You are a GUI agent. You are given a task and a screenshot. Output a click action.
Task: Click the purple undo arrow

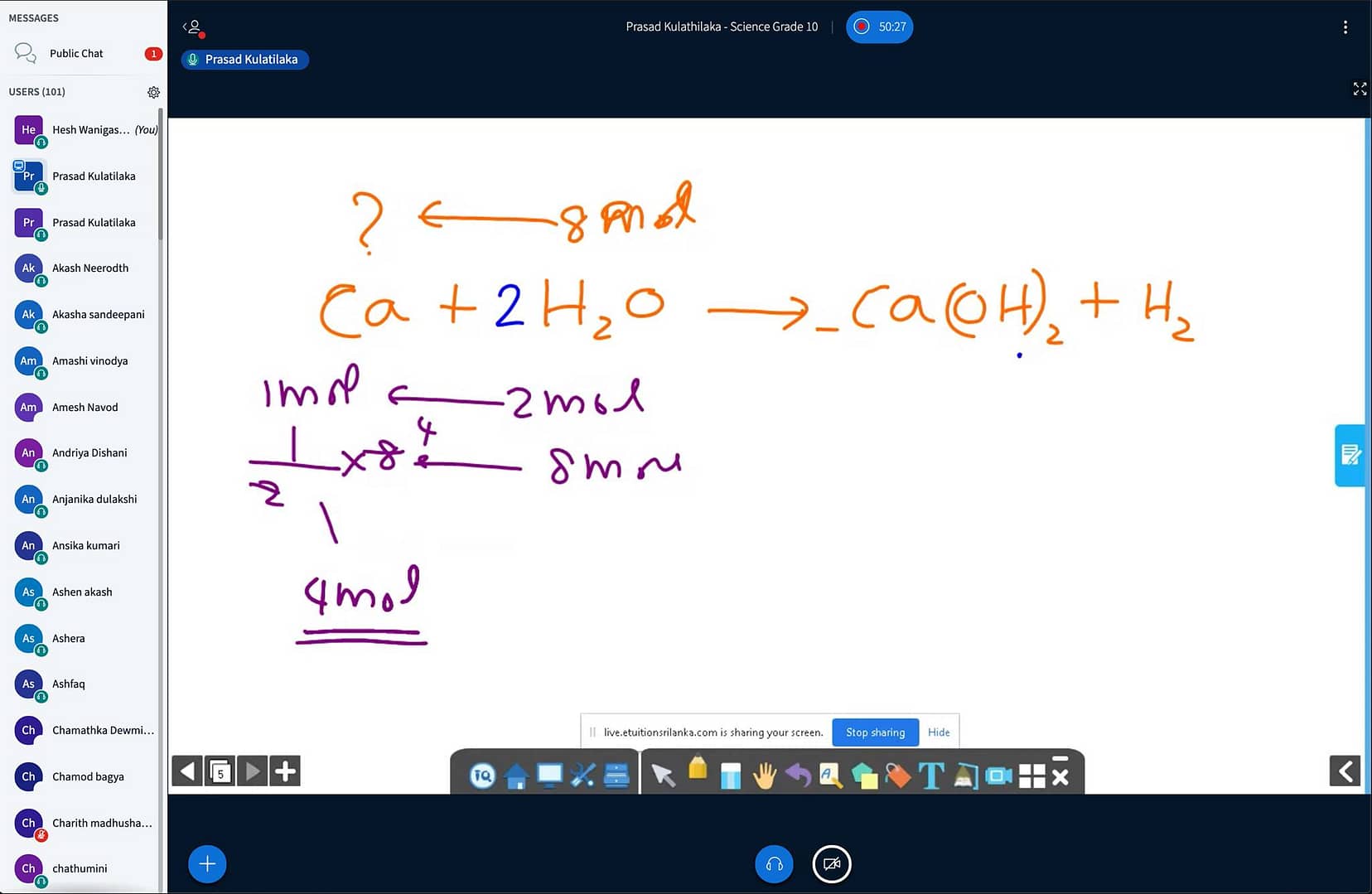[x=798, y=776]
